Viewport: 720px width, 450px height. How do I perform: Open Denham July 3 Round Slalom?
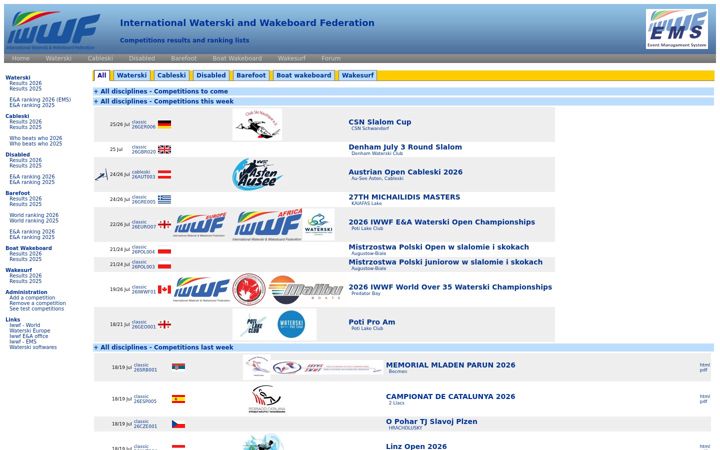[405, 147]
